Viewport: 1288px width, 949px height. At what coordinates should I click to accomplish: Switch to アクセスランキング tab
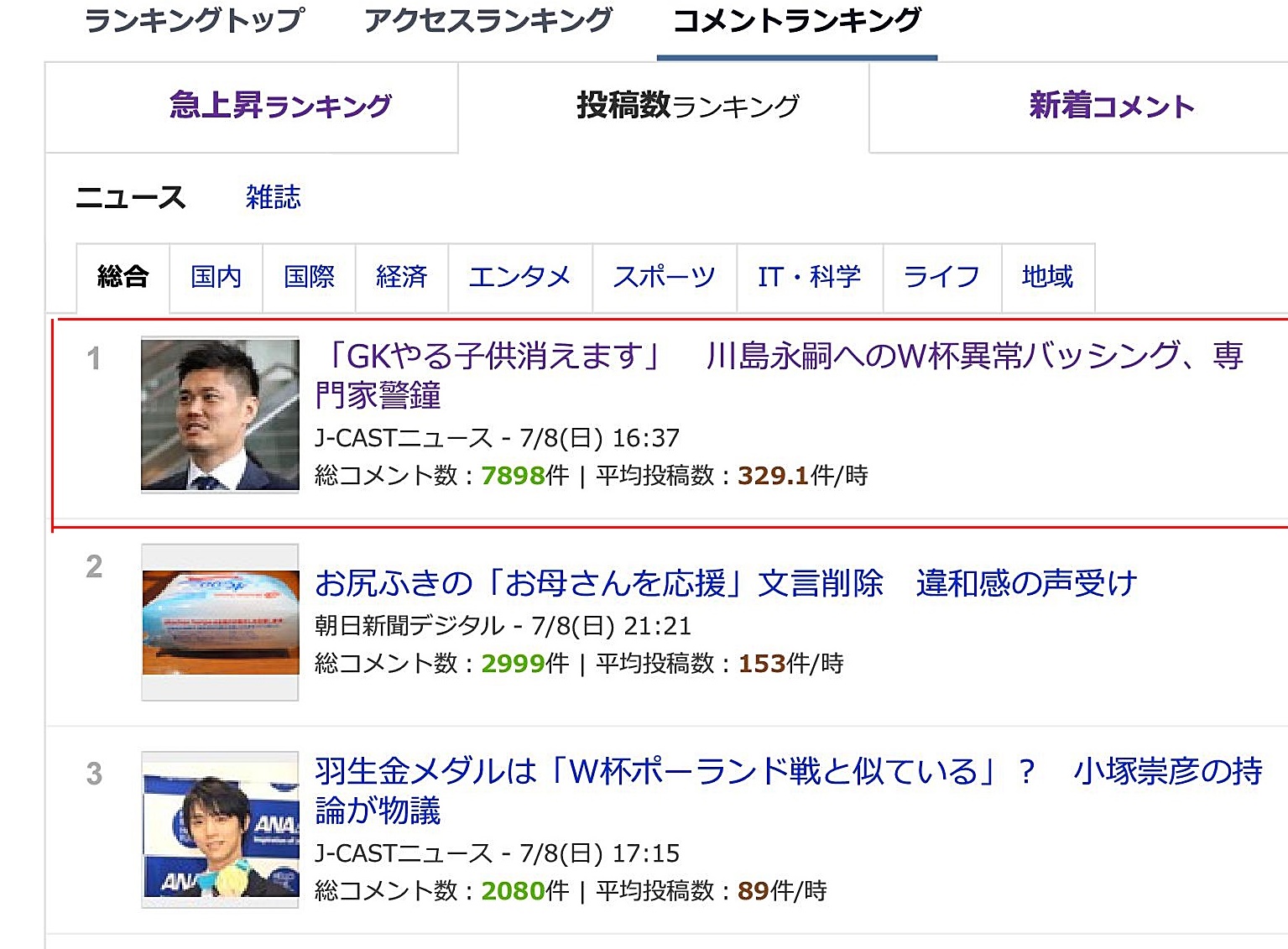click(x=488, y=21)
